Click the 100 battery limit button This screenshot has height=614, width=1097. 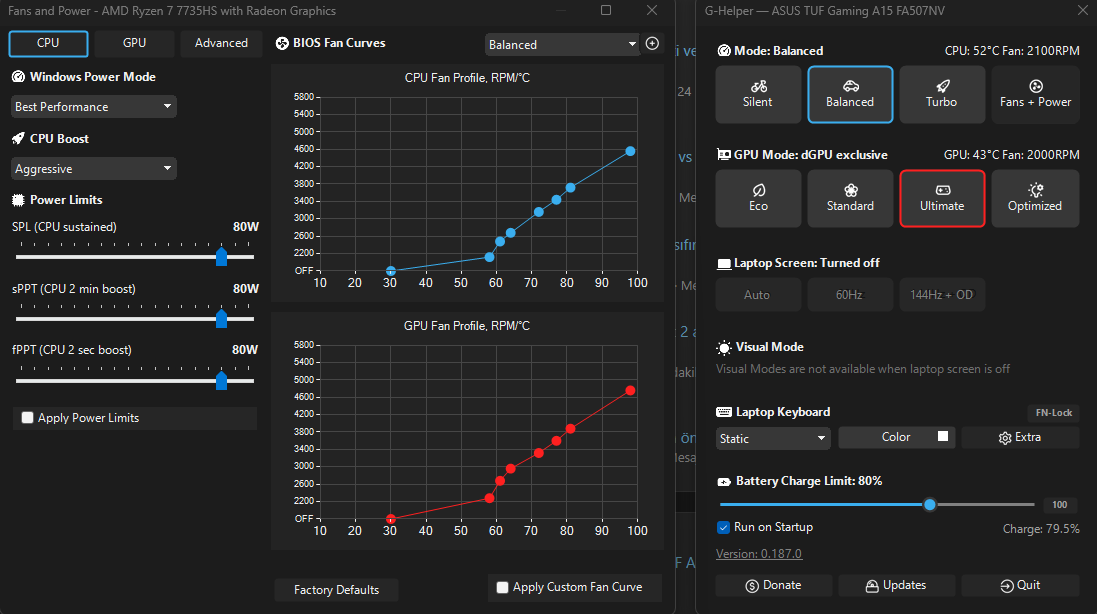[x=1060, y=505]
